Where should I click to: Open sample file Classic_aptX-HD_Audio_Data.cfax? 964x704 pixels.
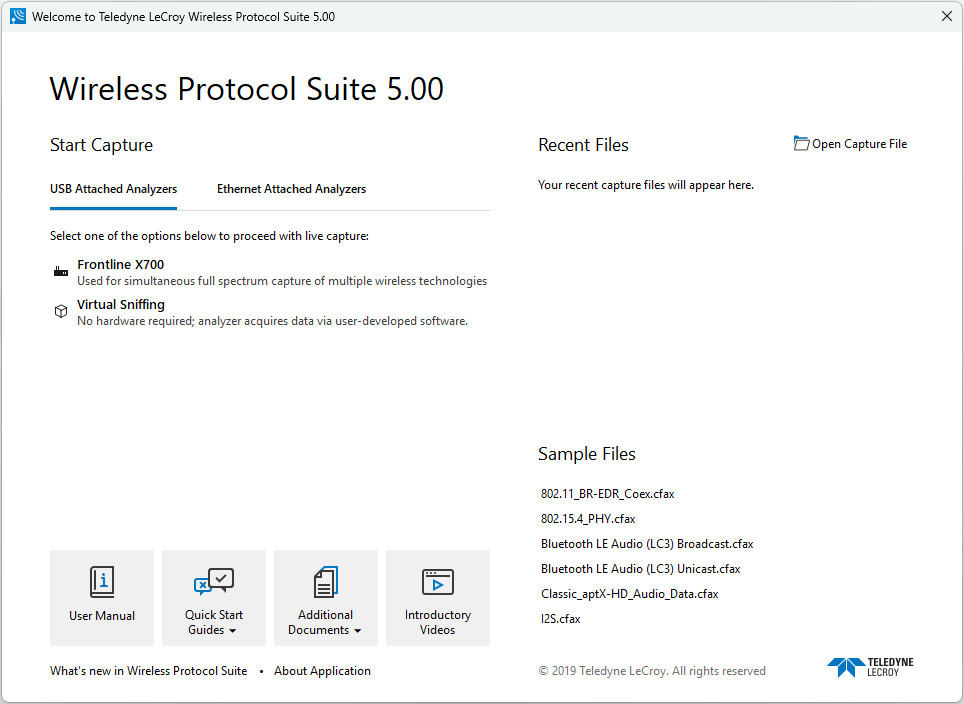[x=630, y=594]
